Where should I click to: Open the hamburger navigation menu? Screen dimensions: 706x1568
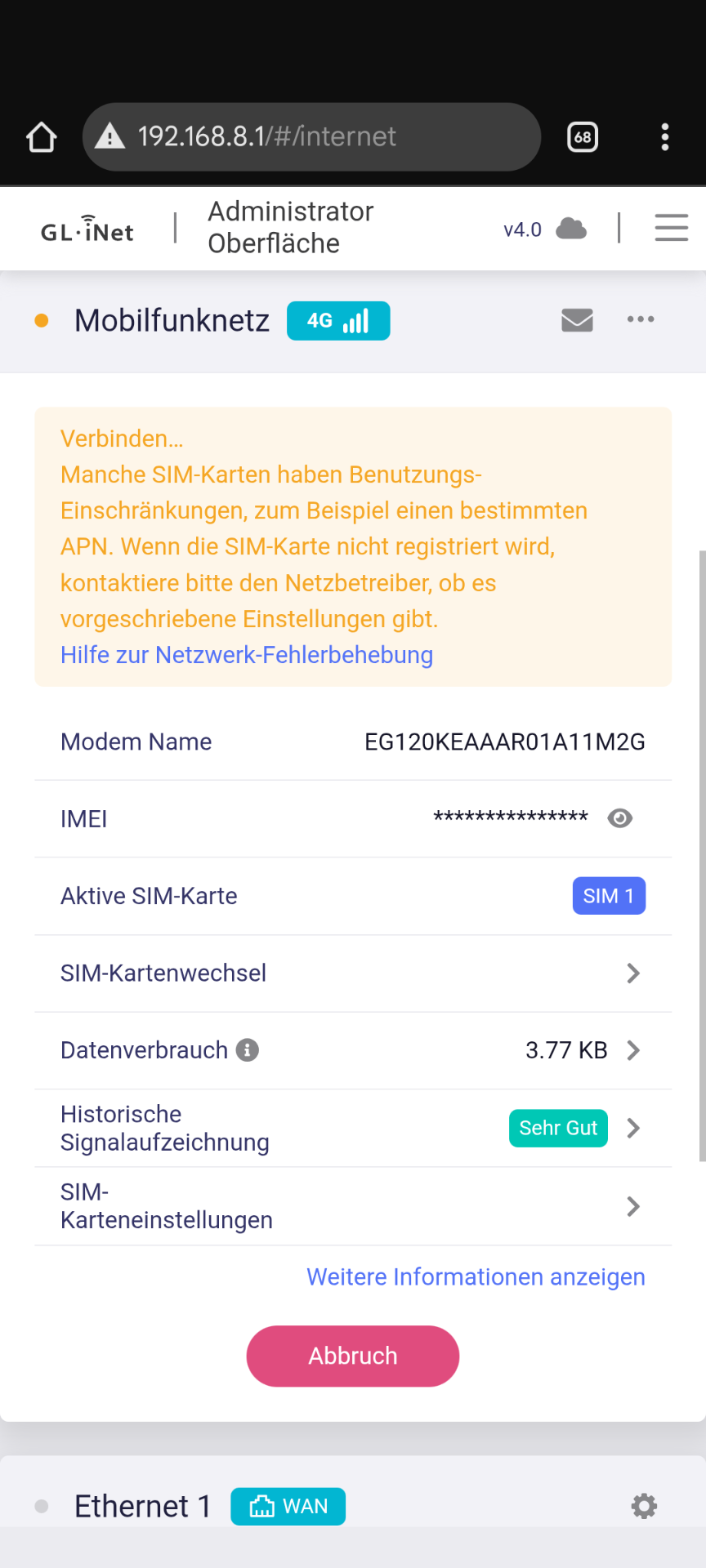point(671,228)
